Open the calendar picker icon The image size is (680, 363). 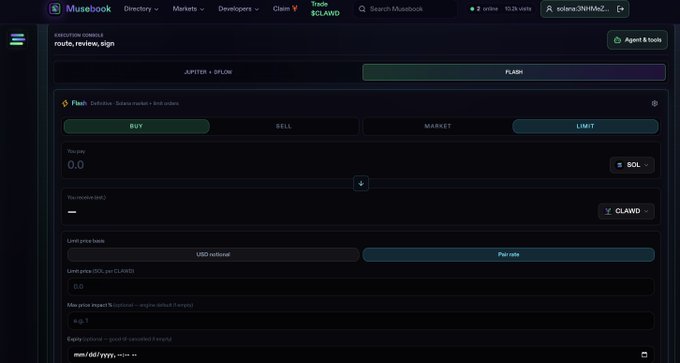coord(644,355)
